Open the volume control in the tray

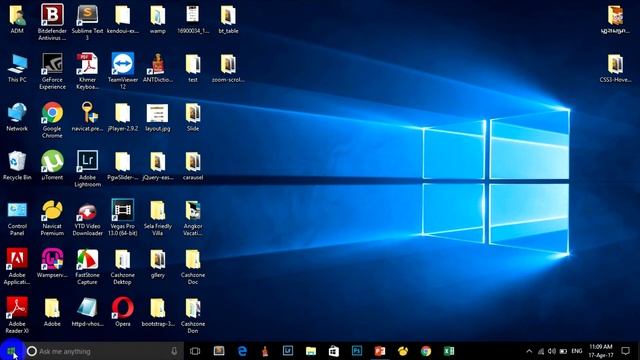(552, 351)
